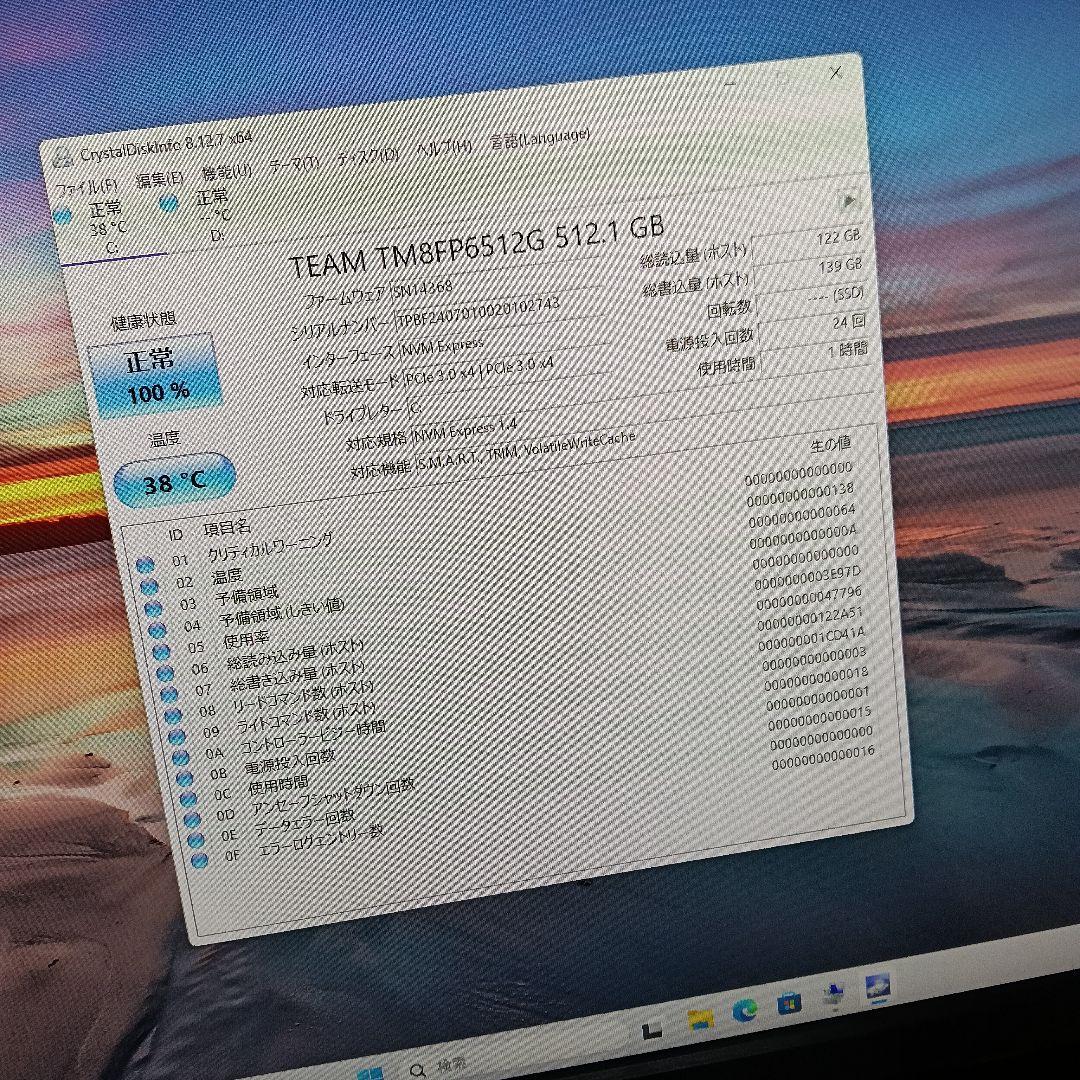1080x1080 pixels.
Task: Select the D: disk tab
Action: pyautogui.click(x=214, y=215)
